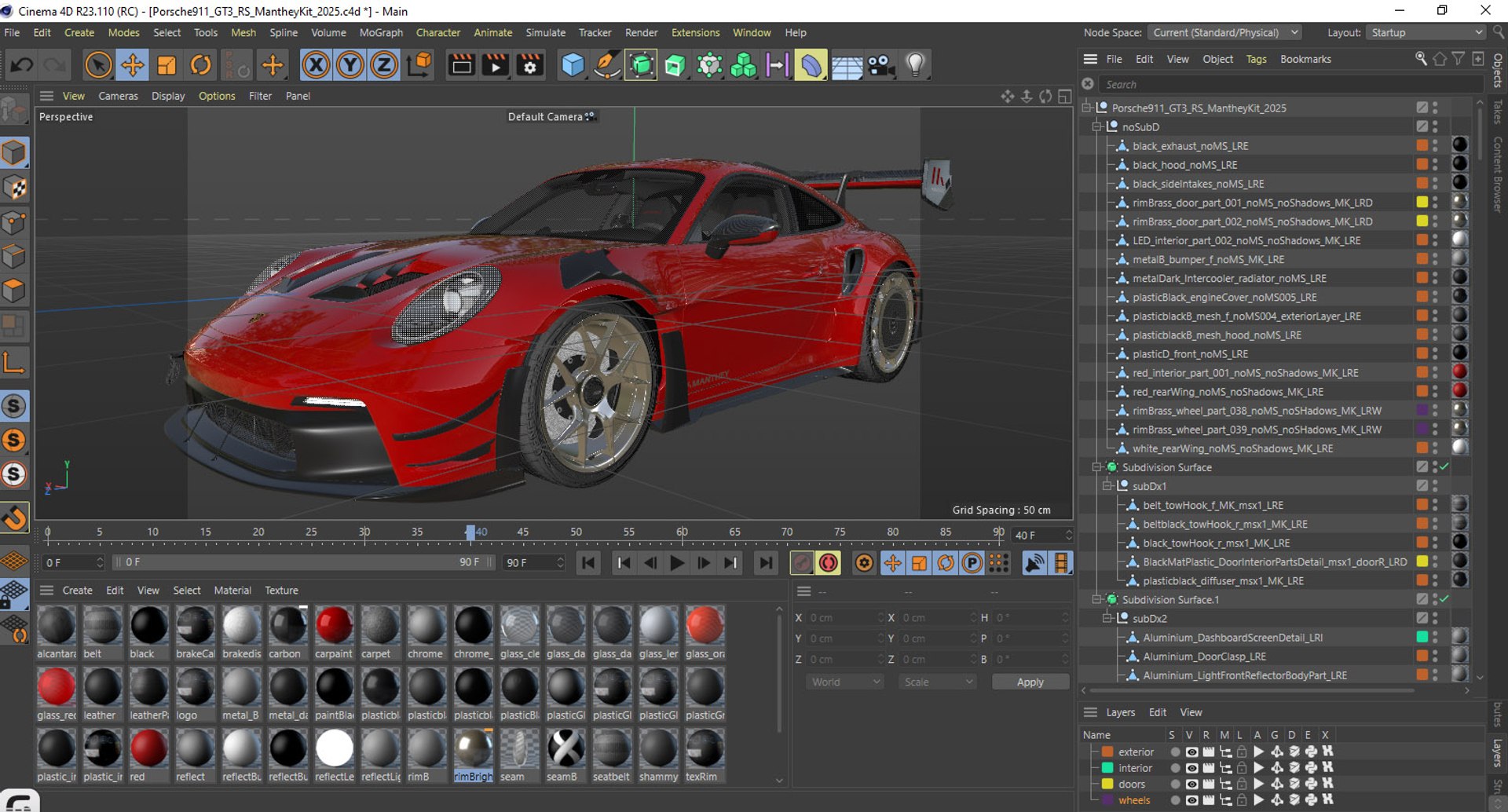Open the Node Space dropdown

point(1225,32)
